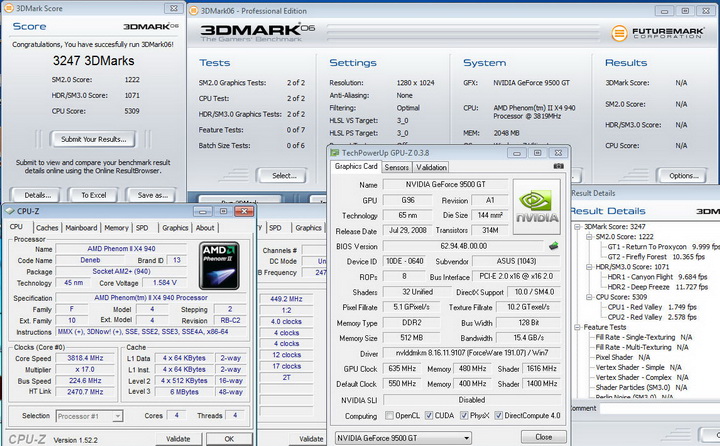Click the GPU Clock value 635 MHz
This screenshot has height=446, width=720.
coord(402,368)
